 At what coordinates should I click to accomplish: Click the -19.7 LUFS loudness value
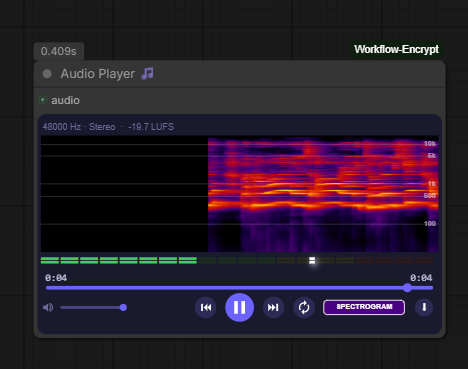(151, 127)
